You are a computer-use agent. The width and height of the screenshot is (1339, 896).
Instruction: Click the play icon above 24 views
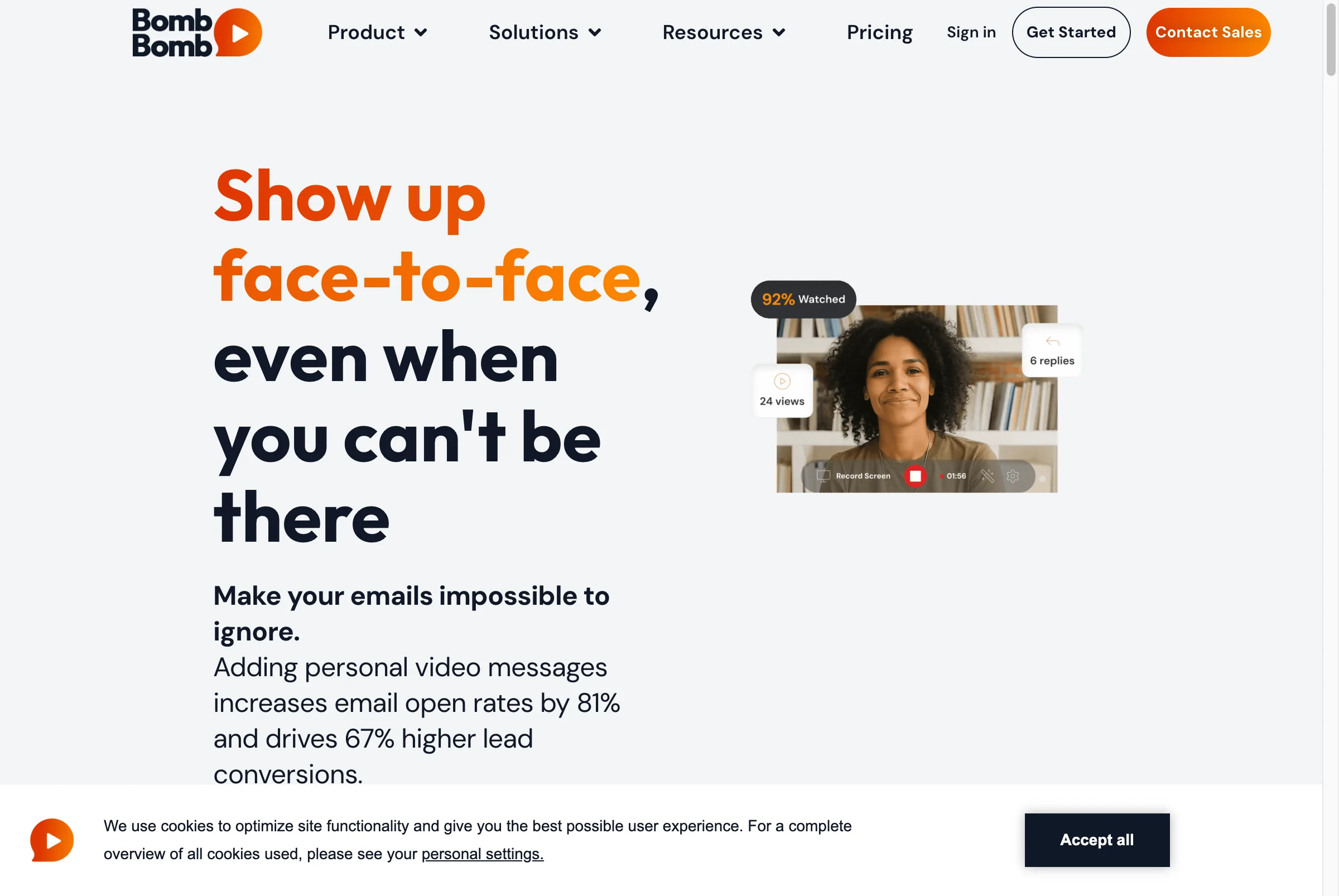pos(782,381)
